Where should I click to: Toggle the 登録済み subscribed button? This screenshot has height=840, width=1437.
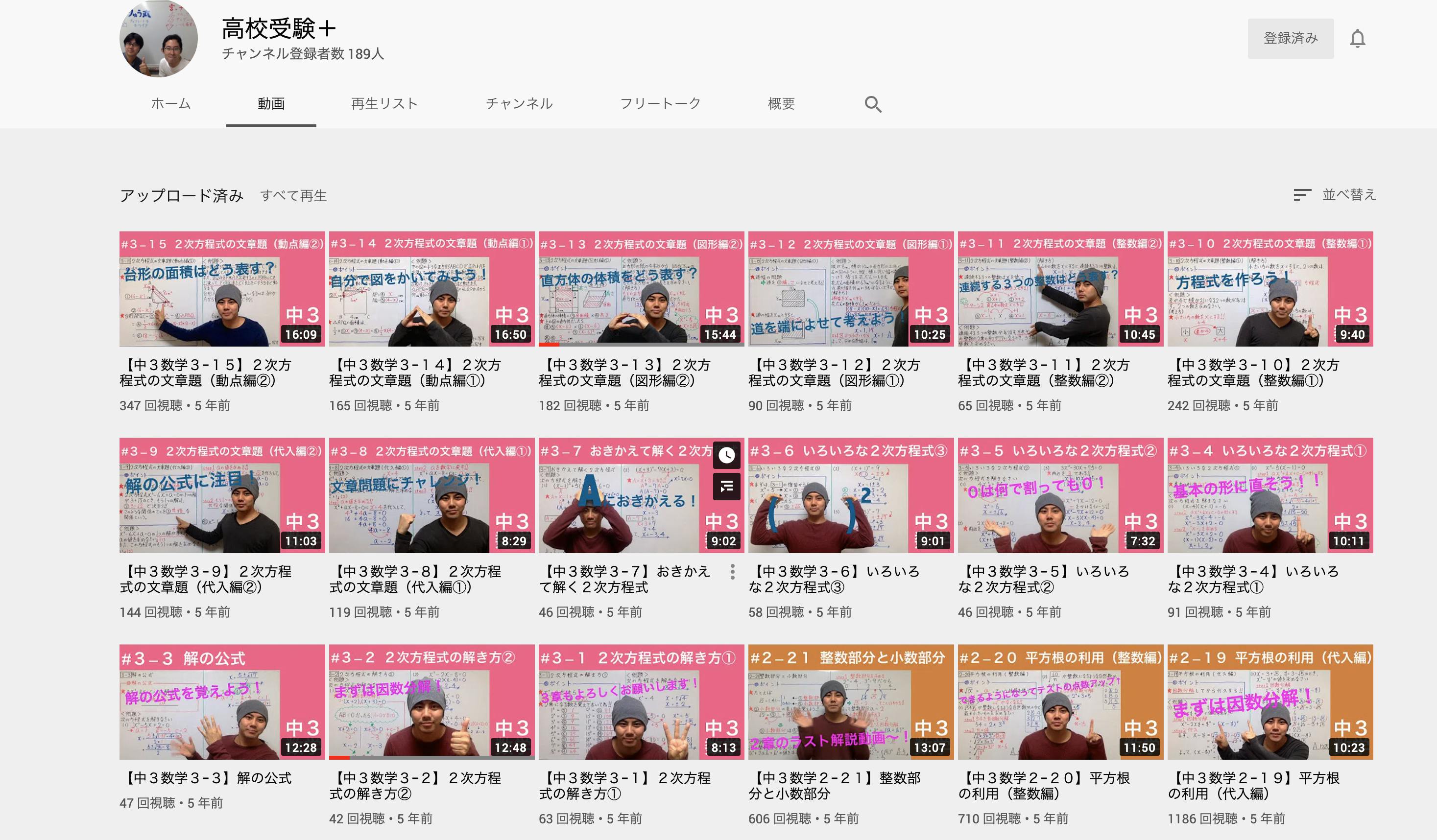(1290, 38)
